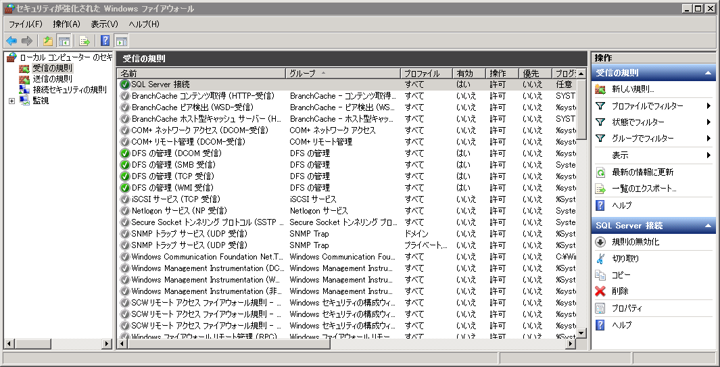The height and width of the screenshot is (367, 720).
Task: Open グループでフィルター submenu arrow
Action: click(x=709, y=138)
